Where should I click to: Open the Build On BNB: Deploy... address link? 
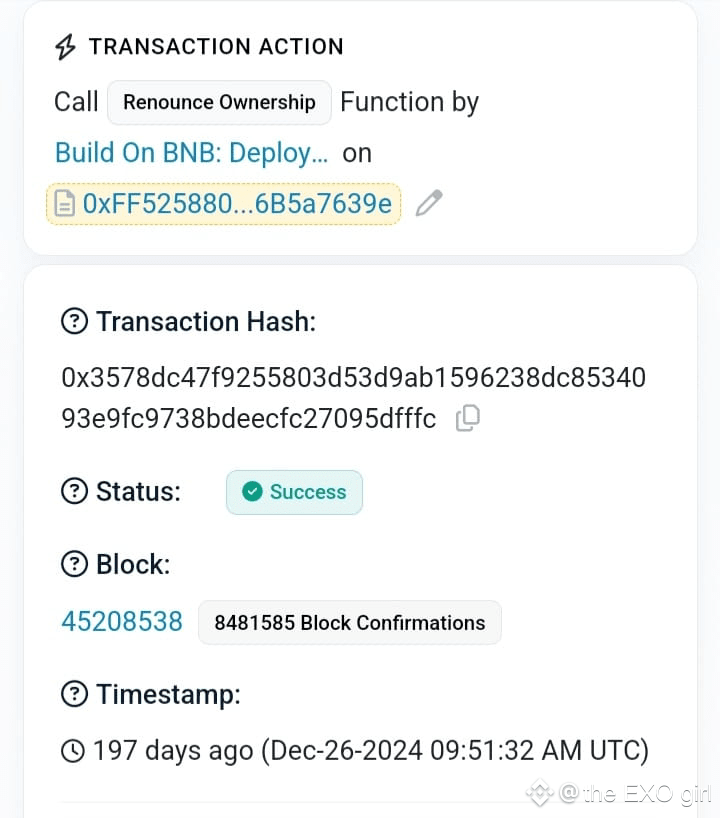(191, 153)
